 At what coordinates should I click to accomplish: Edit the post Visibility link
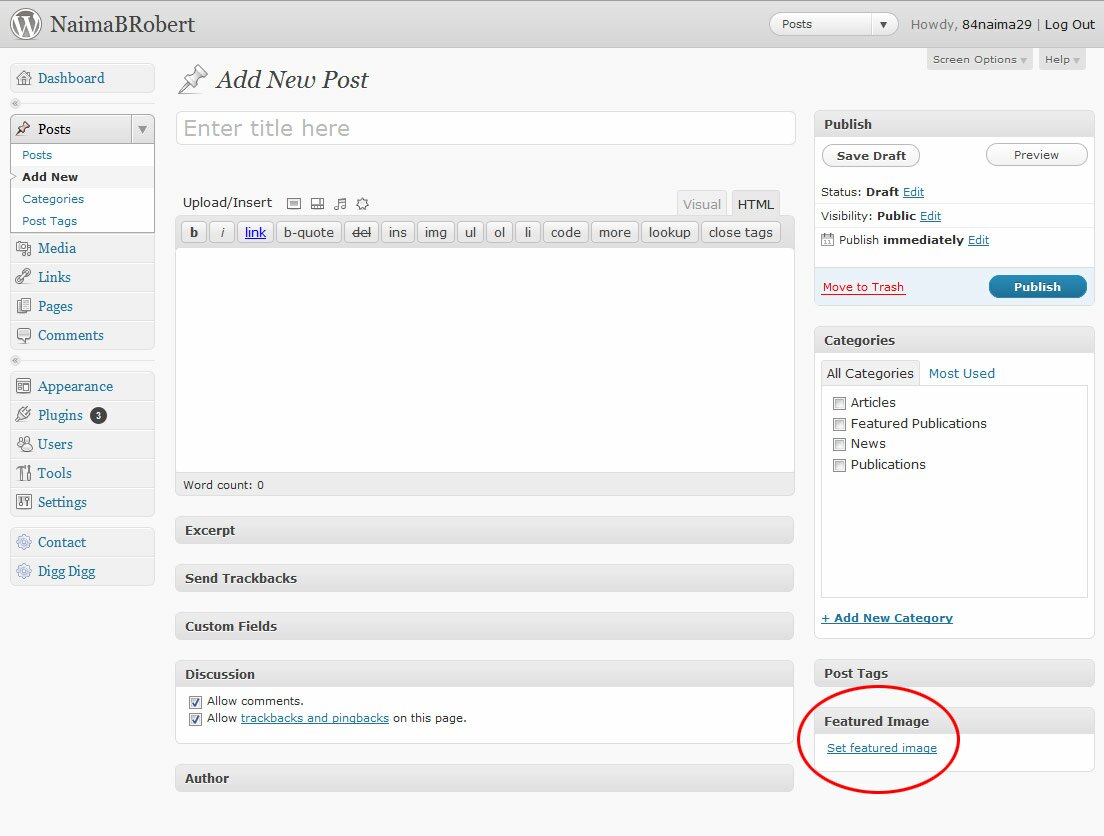coord(930,216)
